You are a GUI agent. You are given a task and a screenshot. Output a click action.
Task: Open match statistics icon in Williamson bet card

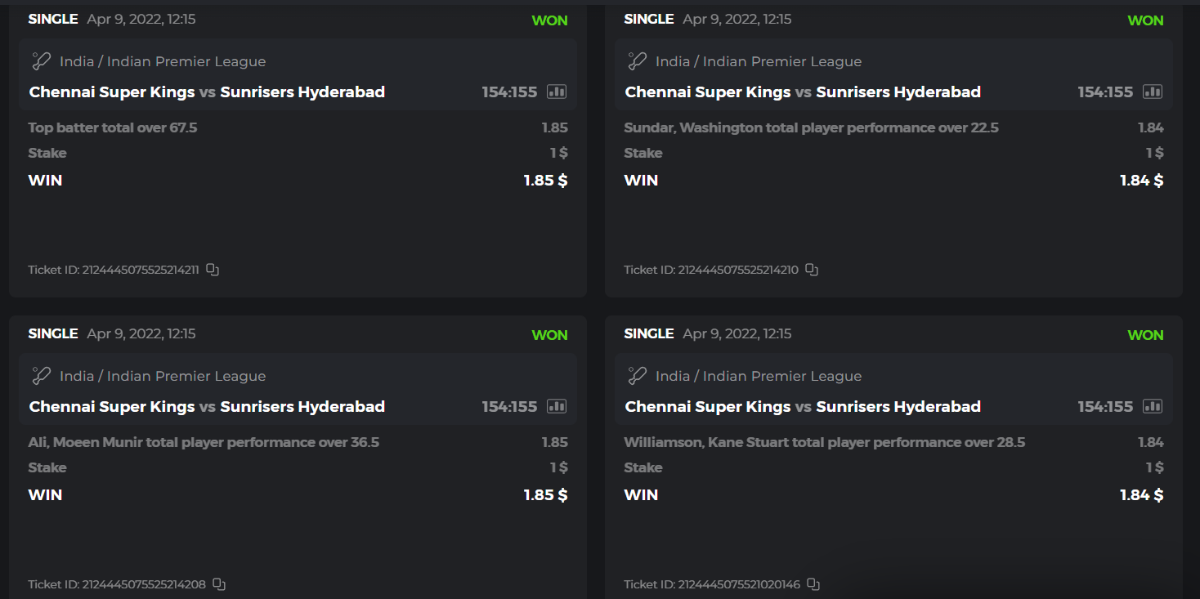click(x=1152, y=407)
